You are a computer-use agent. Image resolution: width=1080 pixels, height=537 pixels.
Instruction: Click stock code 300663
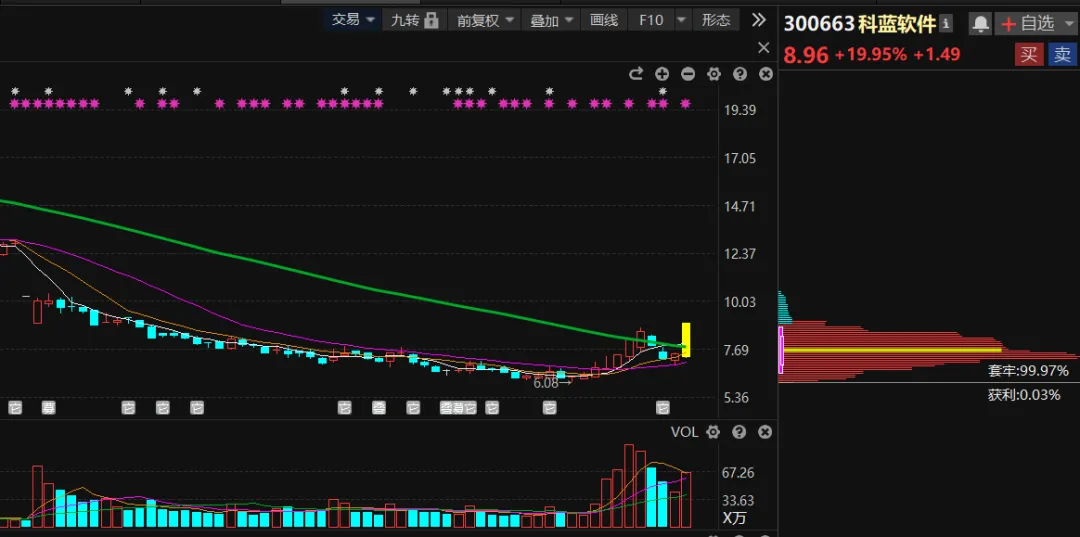click(818, 24)
